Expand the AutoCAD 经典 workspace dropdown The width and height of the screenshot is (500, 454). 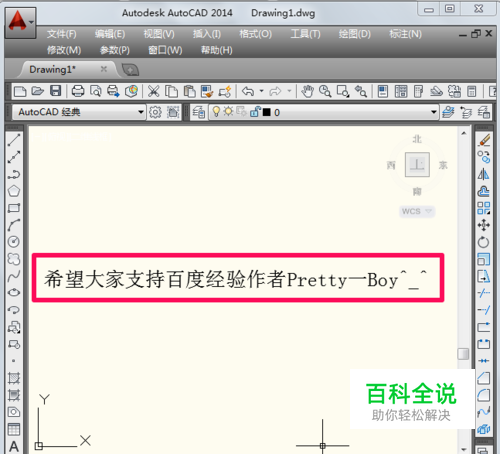(x=141, y=112)
